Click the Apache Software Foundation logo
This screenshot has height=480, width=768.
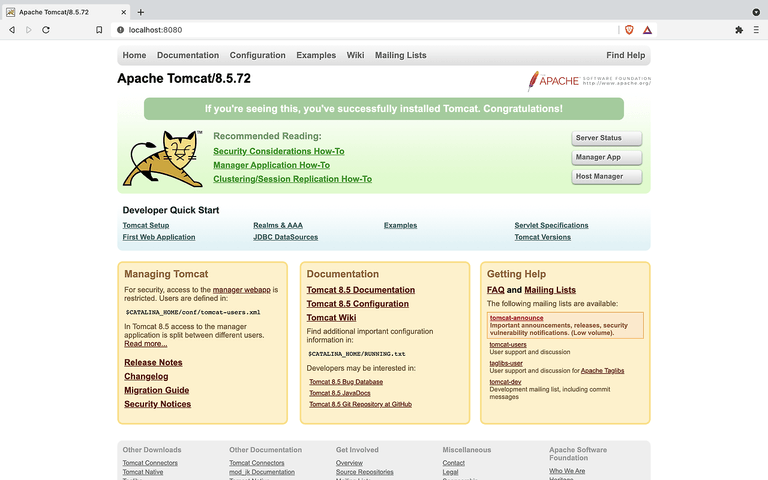(x=589, y=81)
